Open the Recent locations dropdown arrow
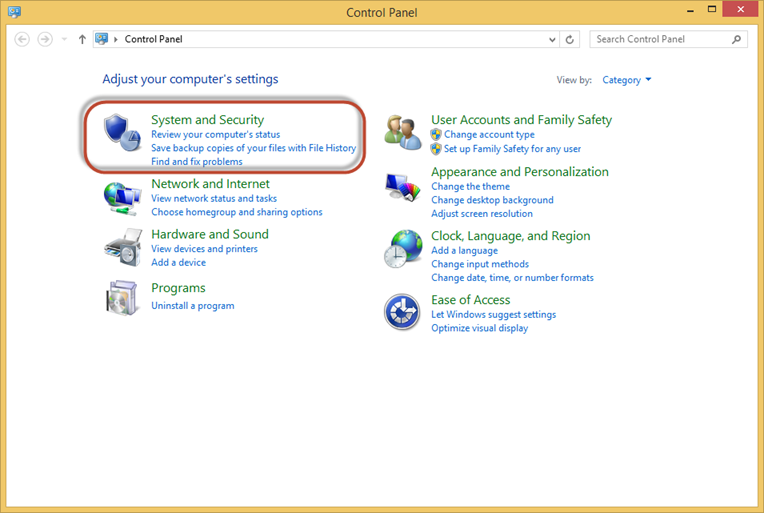Viewport: 764px width, 513px height. [x=64, y=39]
